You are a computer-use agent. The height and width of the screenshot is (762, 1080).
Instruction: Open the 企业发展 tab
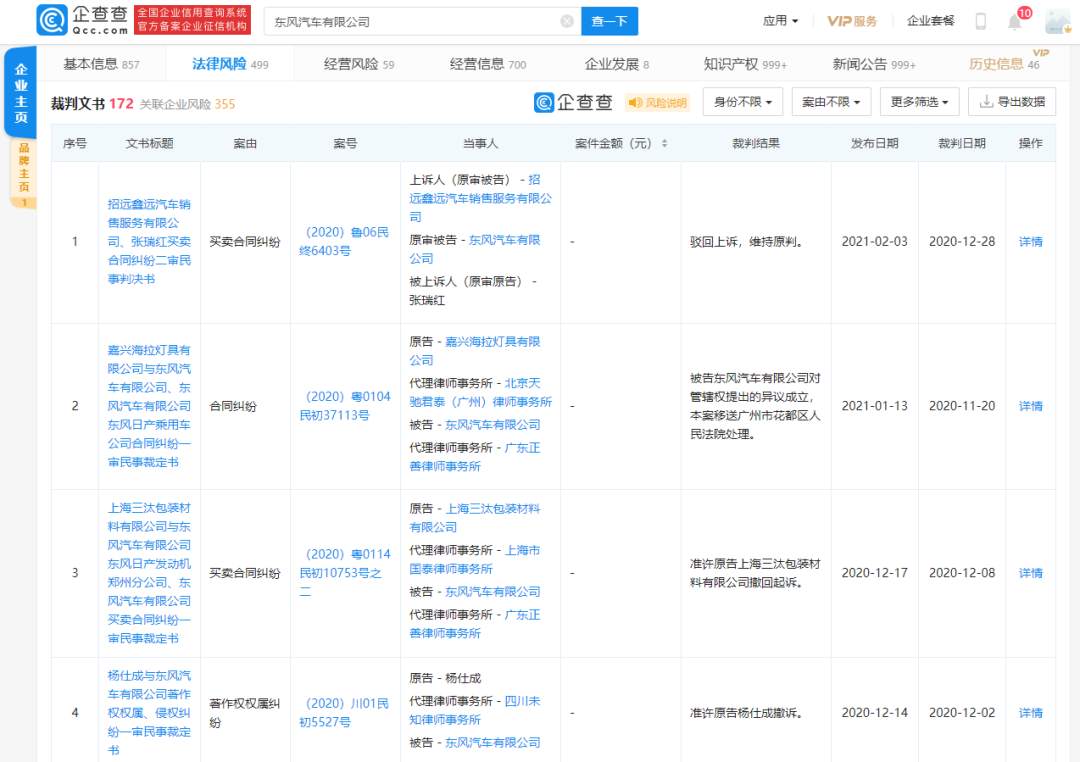click(616, 64)
